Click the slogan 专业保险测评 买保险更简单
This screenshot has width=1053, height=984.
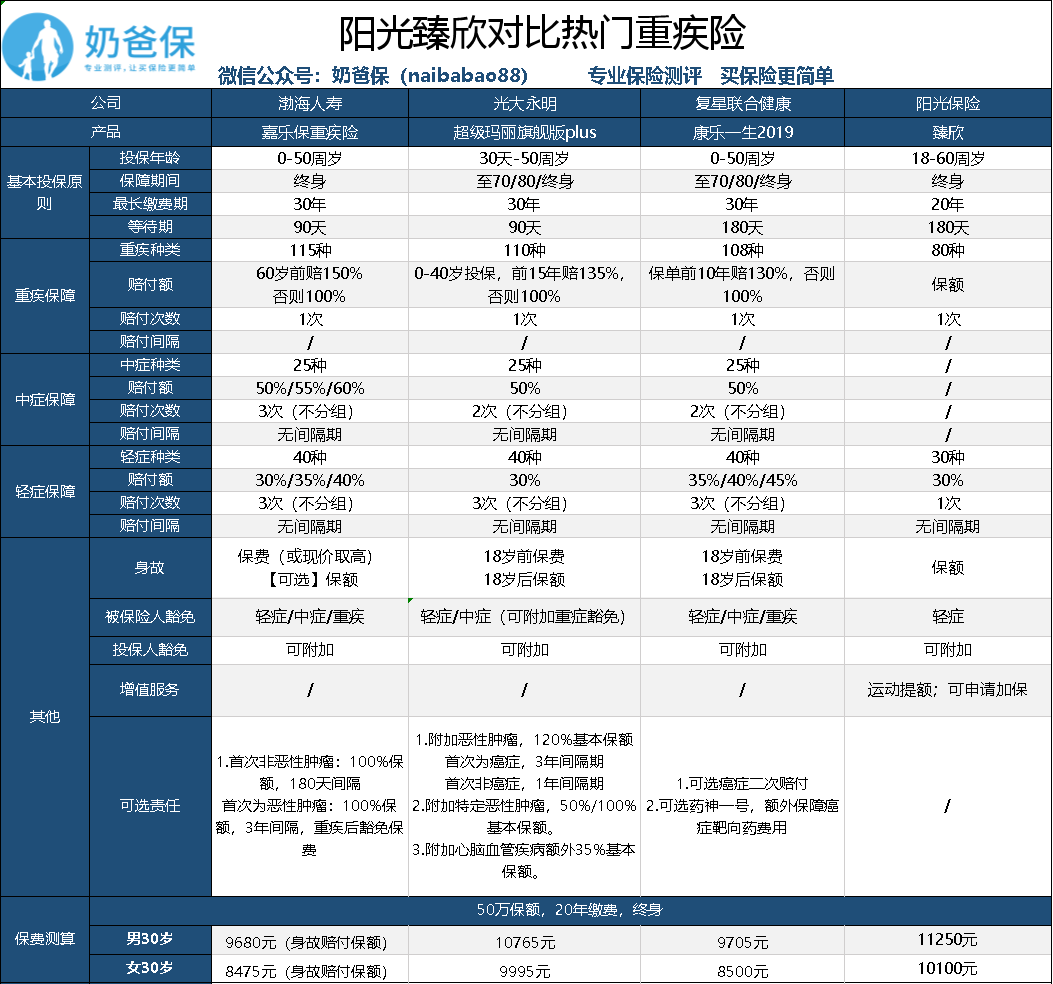click(711, 75)
